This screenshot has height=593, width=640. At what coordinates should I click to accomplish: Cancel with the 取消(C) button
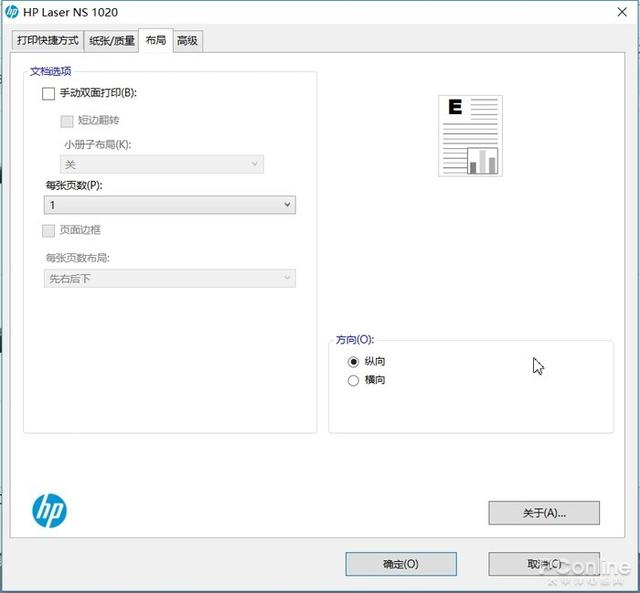click(544, 564)
